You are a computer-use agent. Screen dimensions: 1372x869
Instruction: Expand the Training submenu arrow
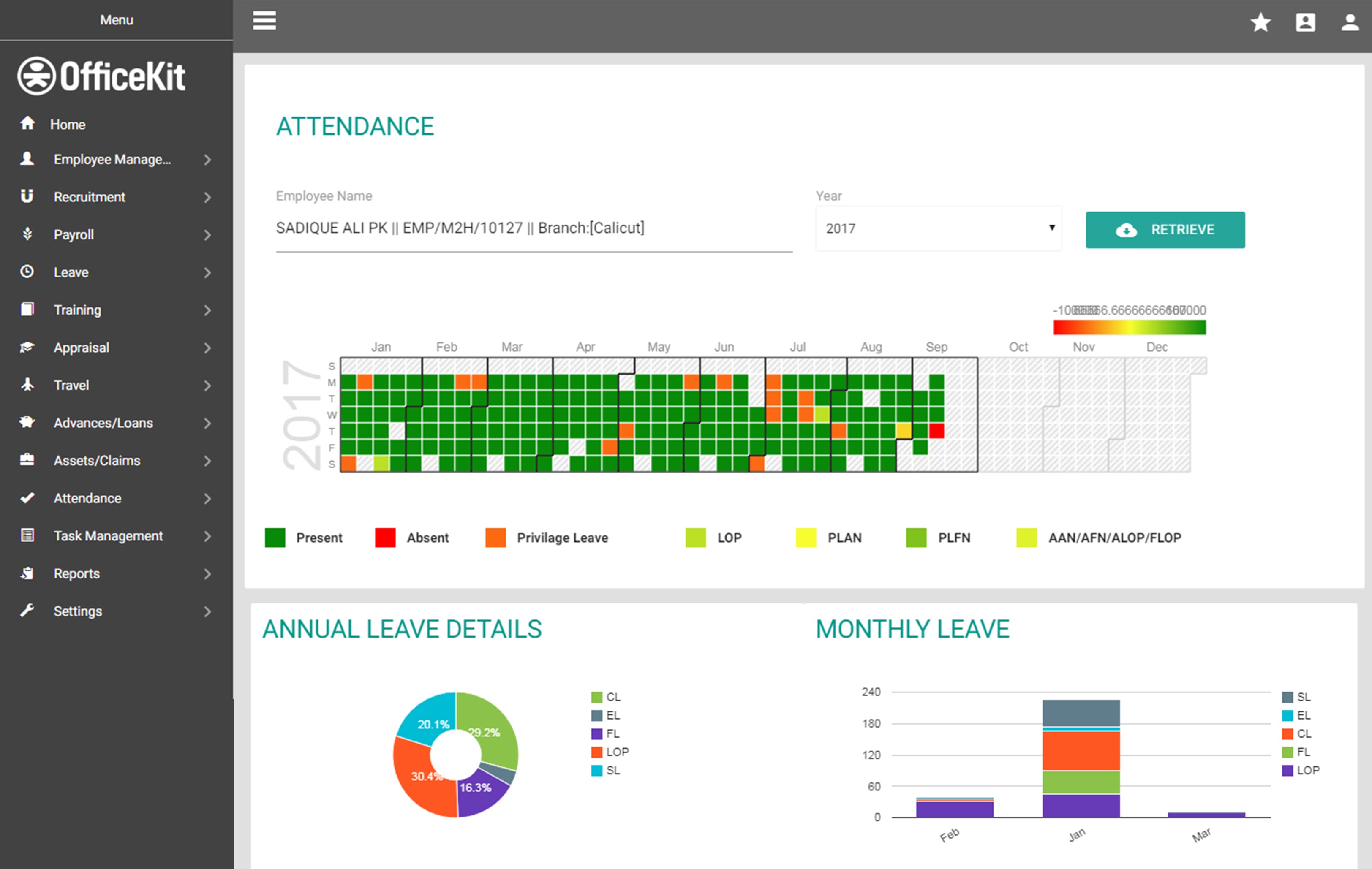tap(207, 310)
